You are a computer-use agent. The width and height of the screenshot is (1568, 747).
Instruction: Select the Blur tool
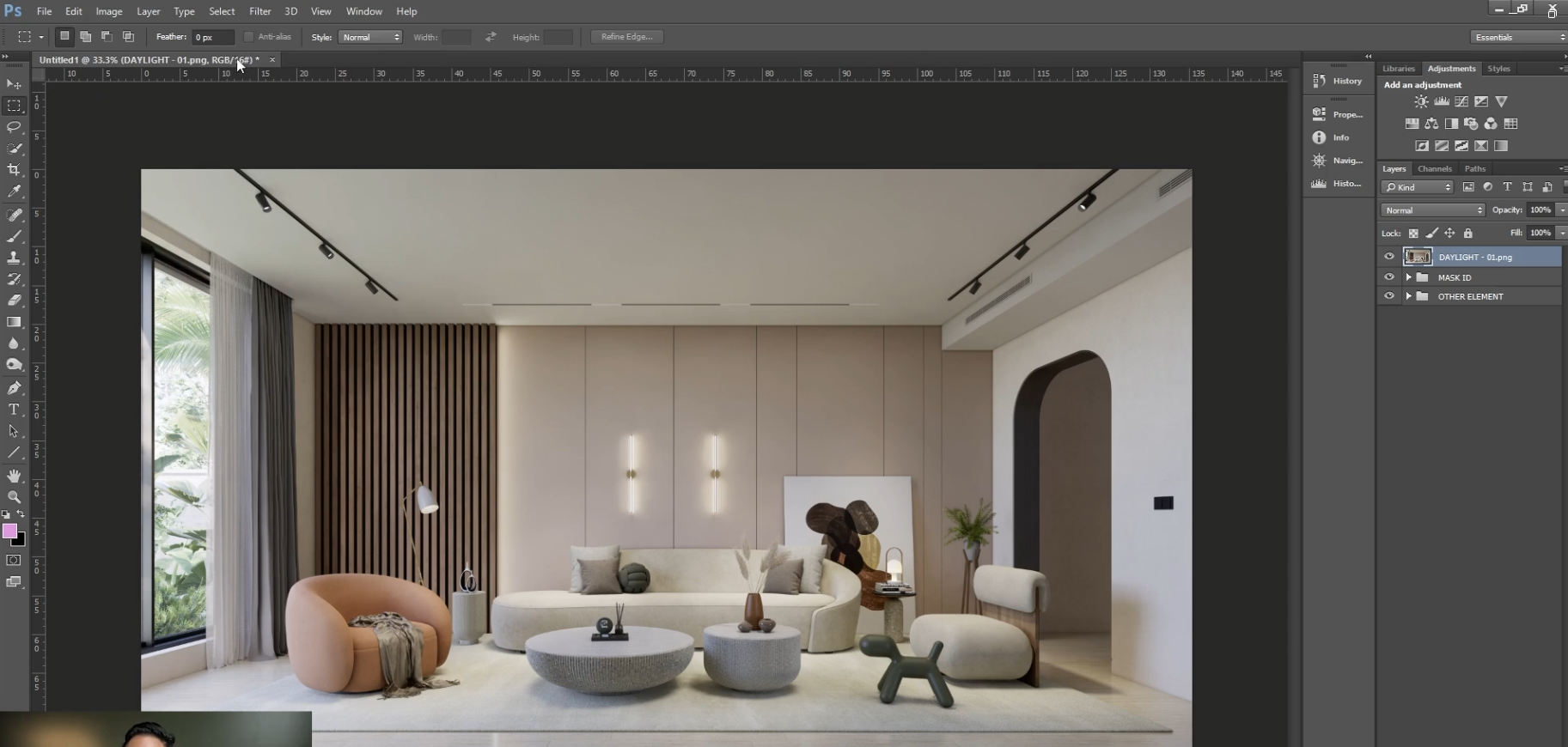(x=14, y=343)
